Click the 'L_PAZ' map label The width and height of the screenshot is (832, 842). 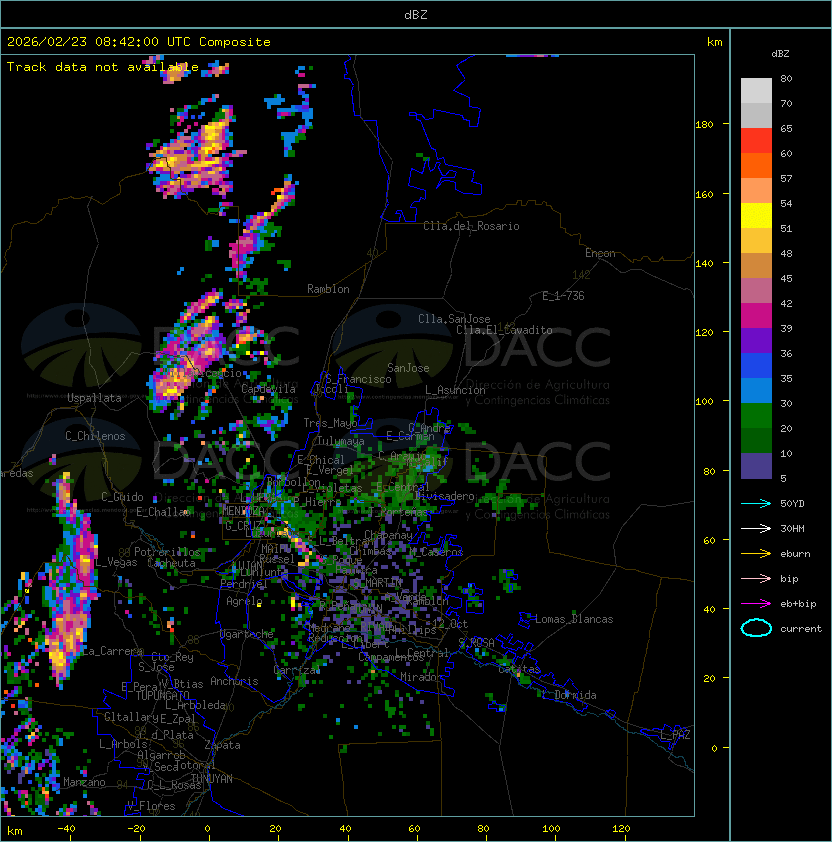(x=675, y=735)
